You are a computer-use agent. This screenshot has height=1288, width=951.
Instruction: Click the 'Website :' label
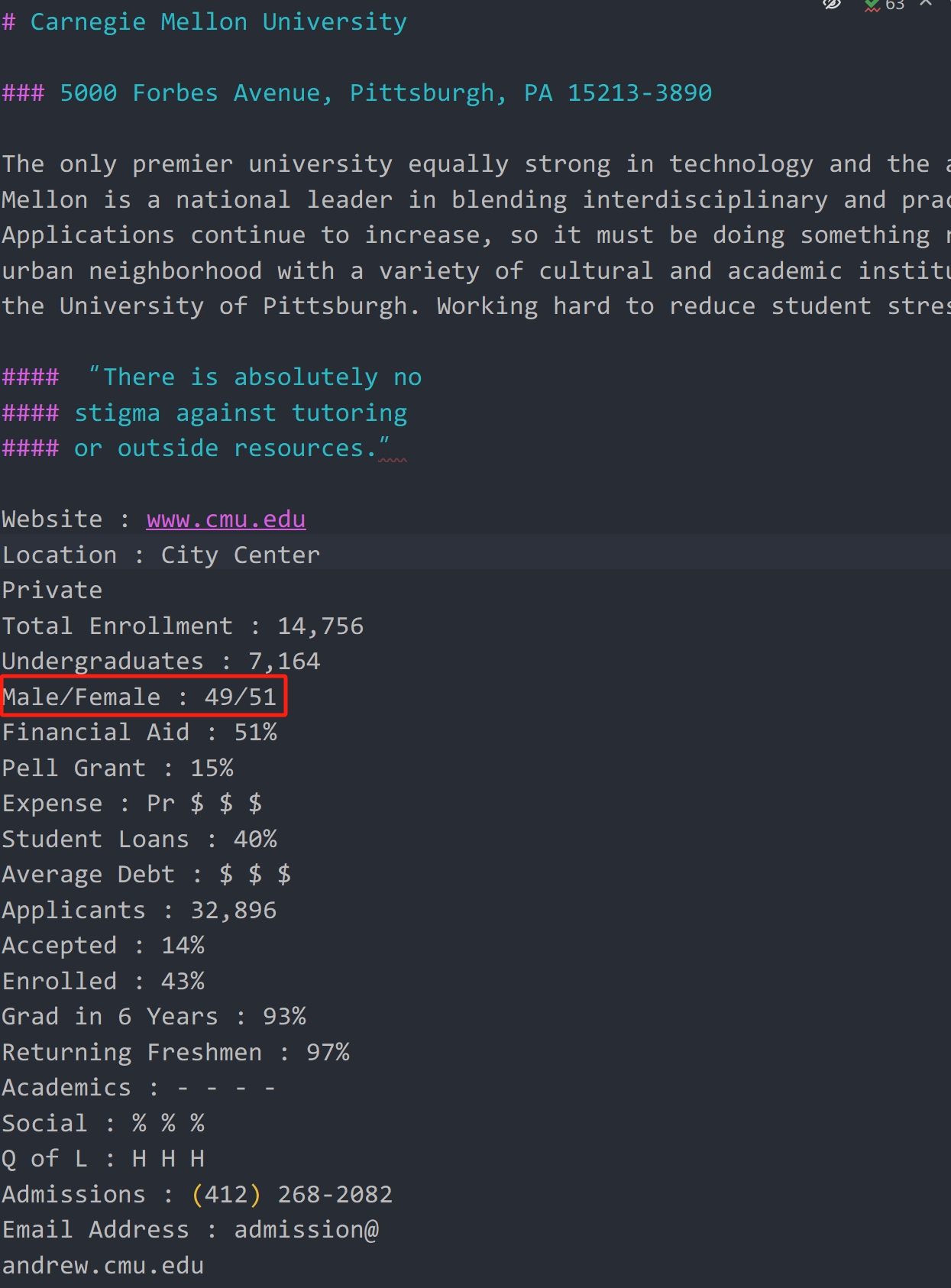[x=66, y=519]
